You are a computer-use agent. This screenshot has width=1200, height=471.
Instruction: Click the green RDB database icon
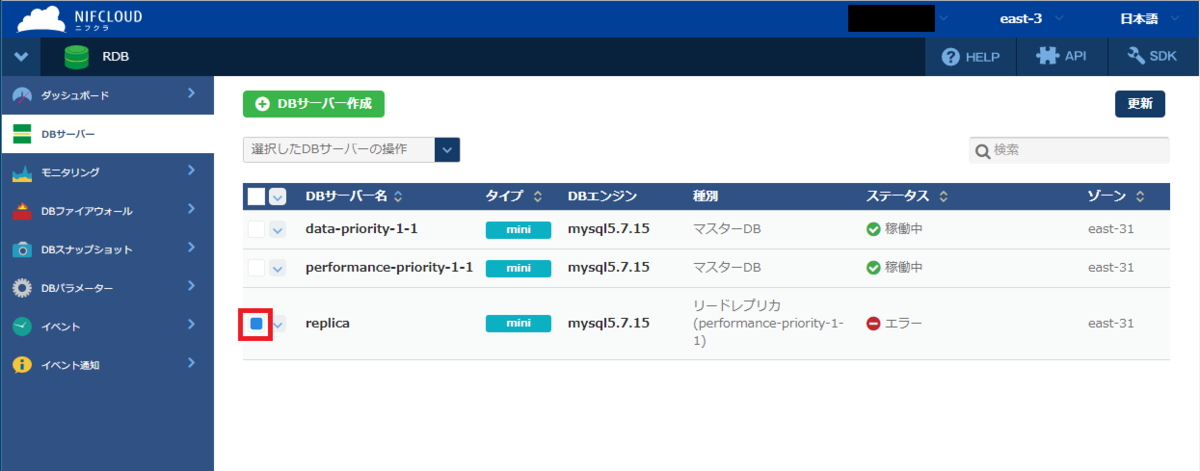pyautogui.click(x=76, y=57)
